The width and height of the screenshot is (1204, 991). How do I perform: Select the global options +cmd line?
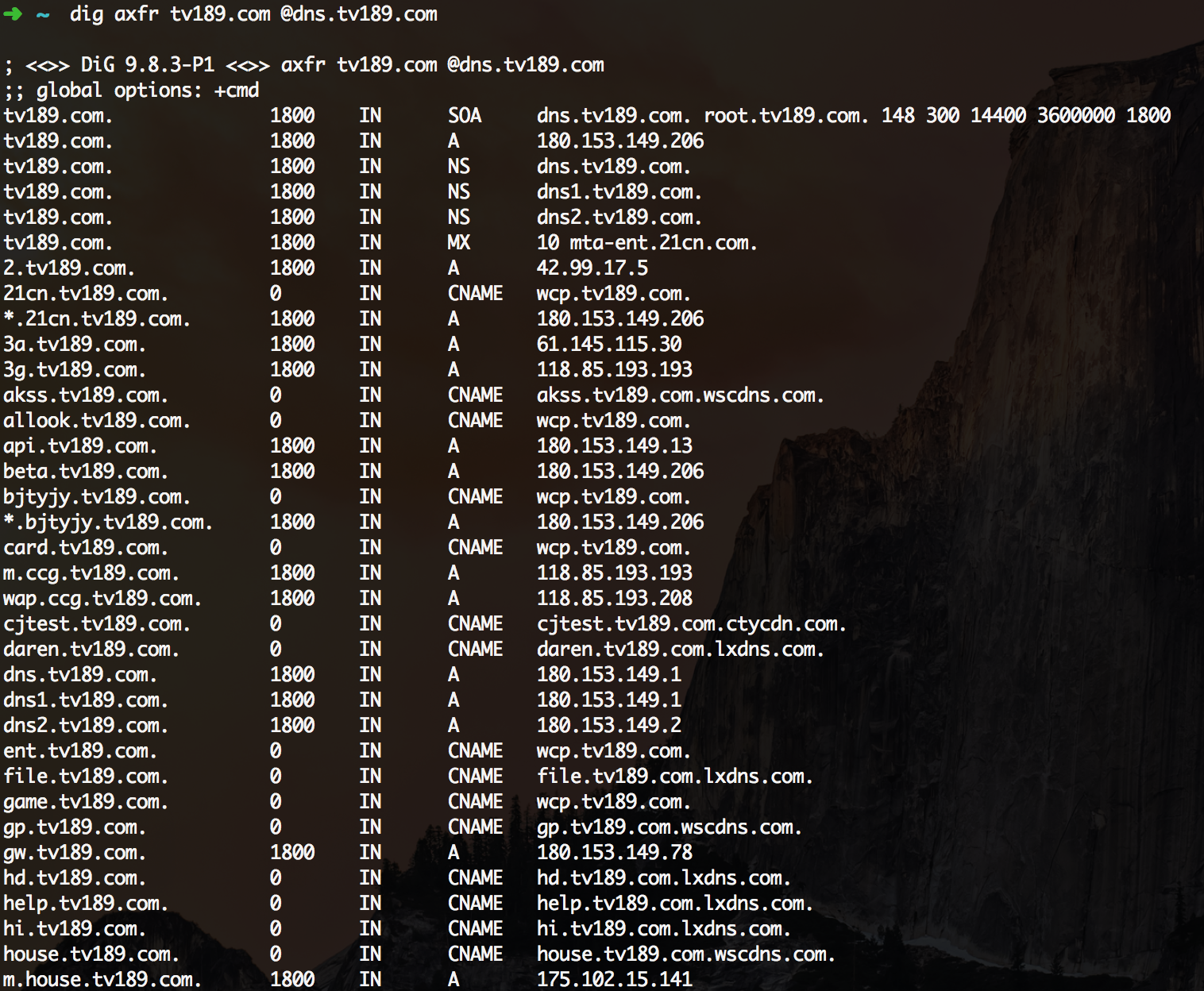pyautogui.click(x=132, y=91)
